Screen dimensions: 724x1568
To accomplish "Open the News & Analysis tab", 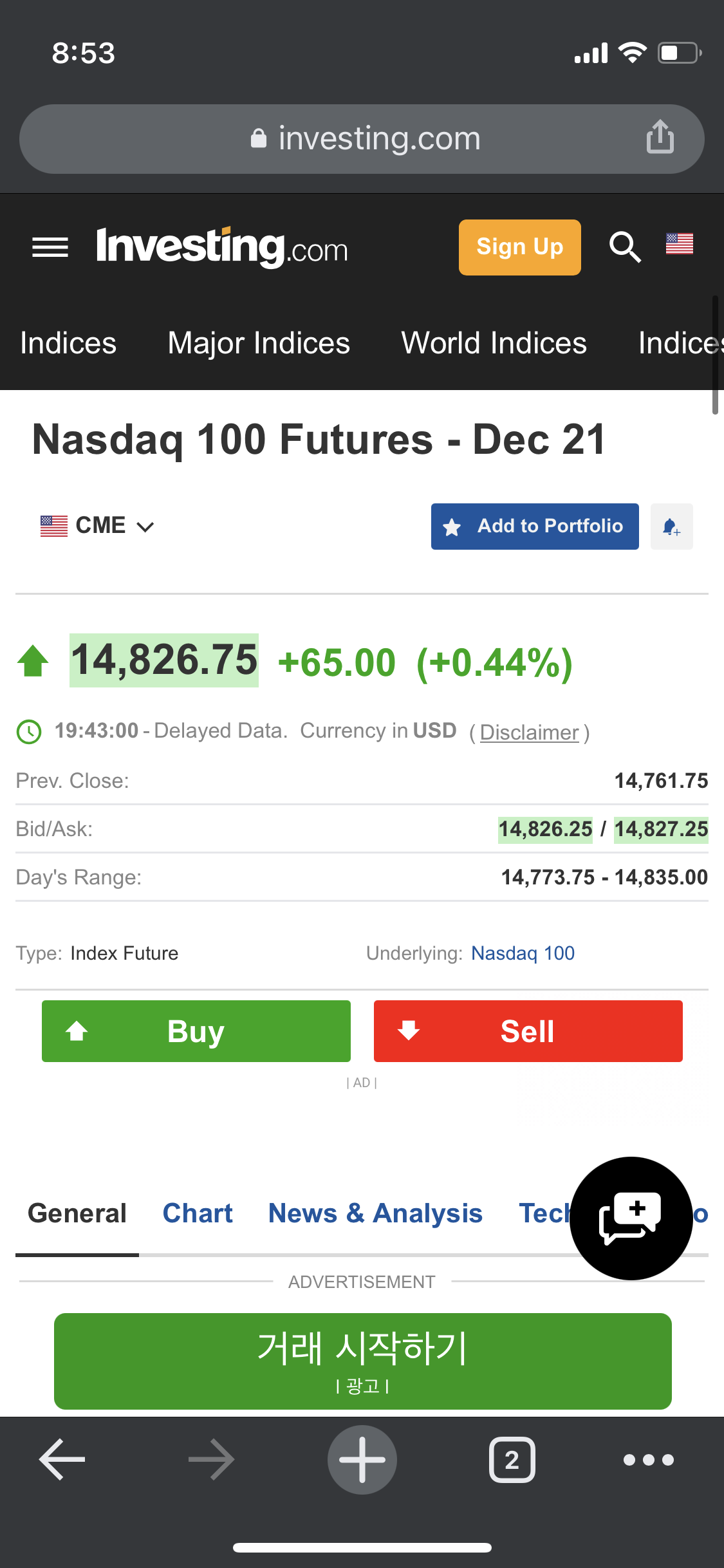I will coord(375,1213).
